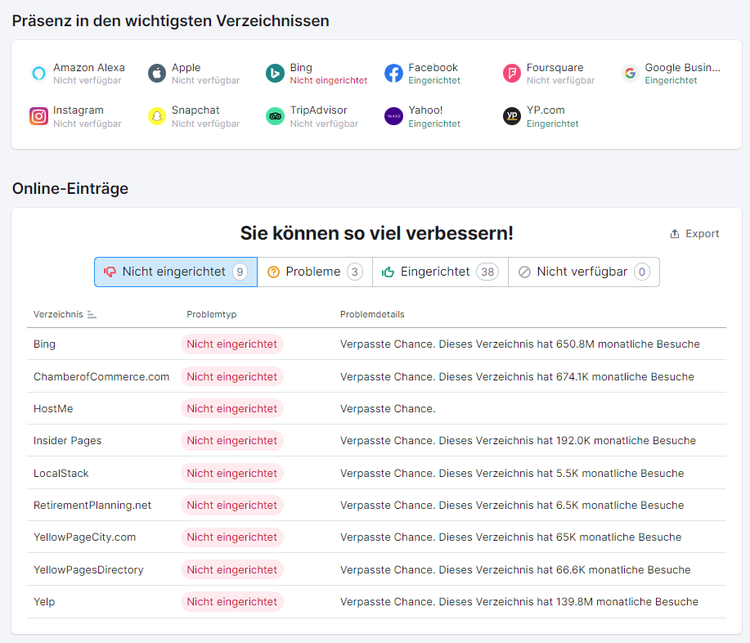Click the Export button

tap(695, 233)
